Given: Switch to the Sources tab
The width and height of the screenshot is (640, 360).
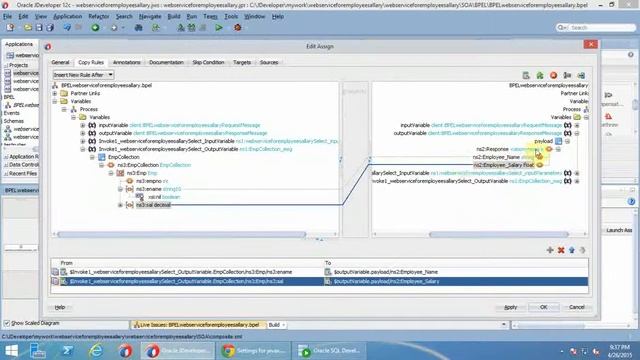Looking at the screenshot, I should click(269, 62).
